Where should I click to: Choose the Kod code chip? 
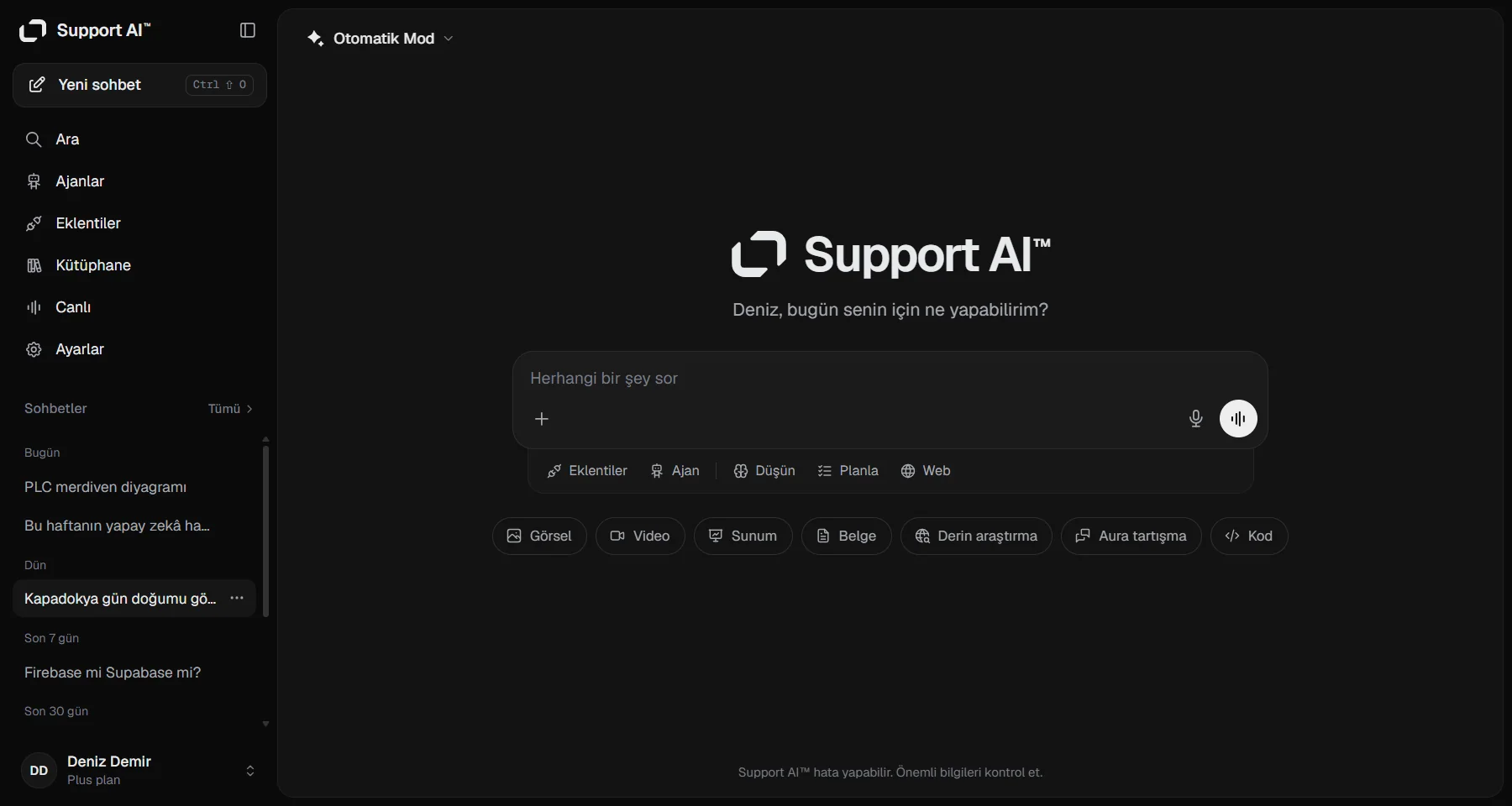coord(1249,536)
